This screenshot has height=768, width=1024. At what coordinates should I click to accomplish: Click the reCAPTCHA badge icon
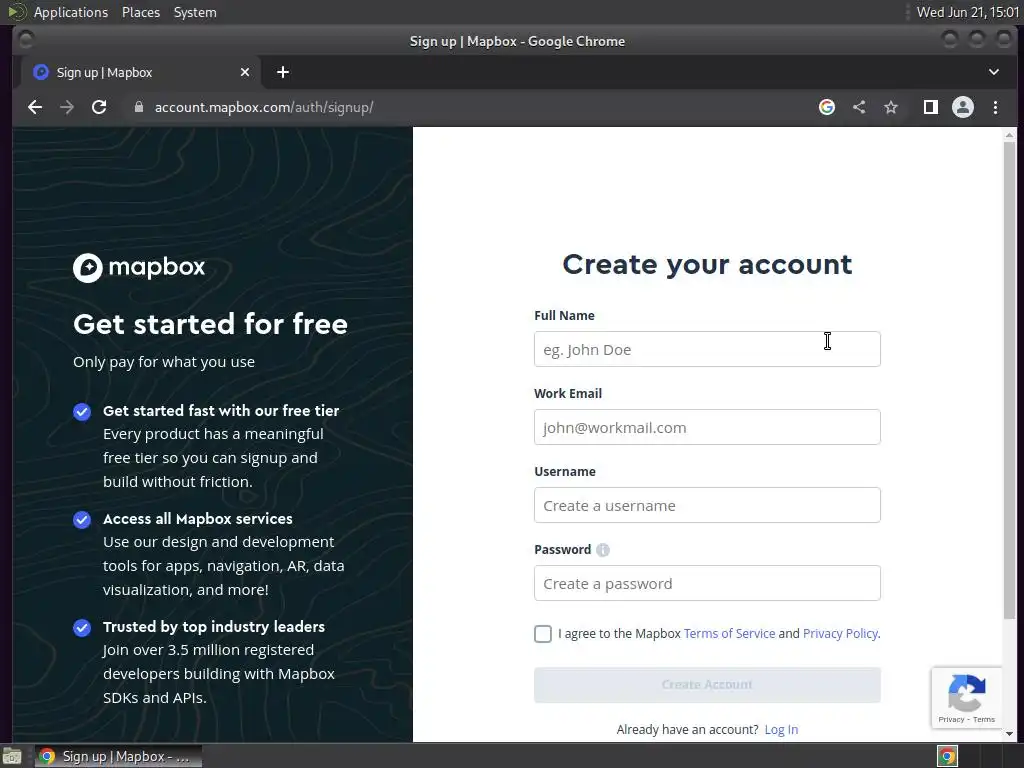[967, 694]
